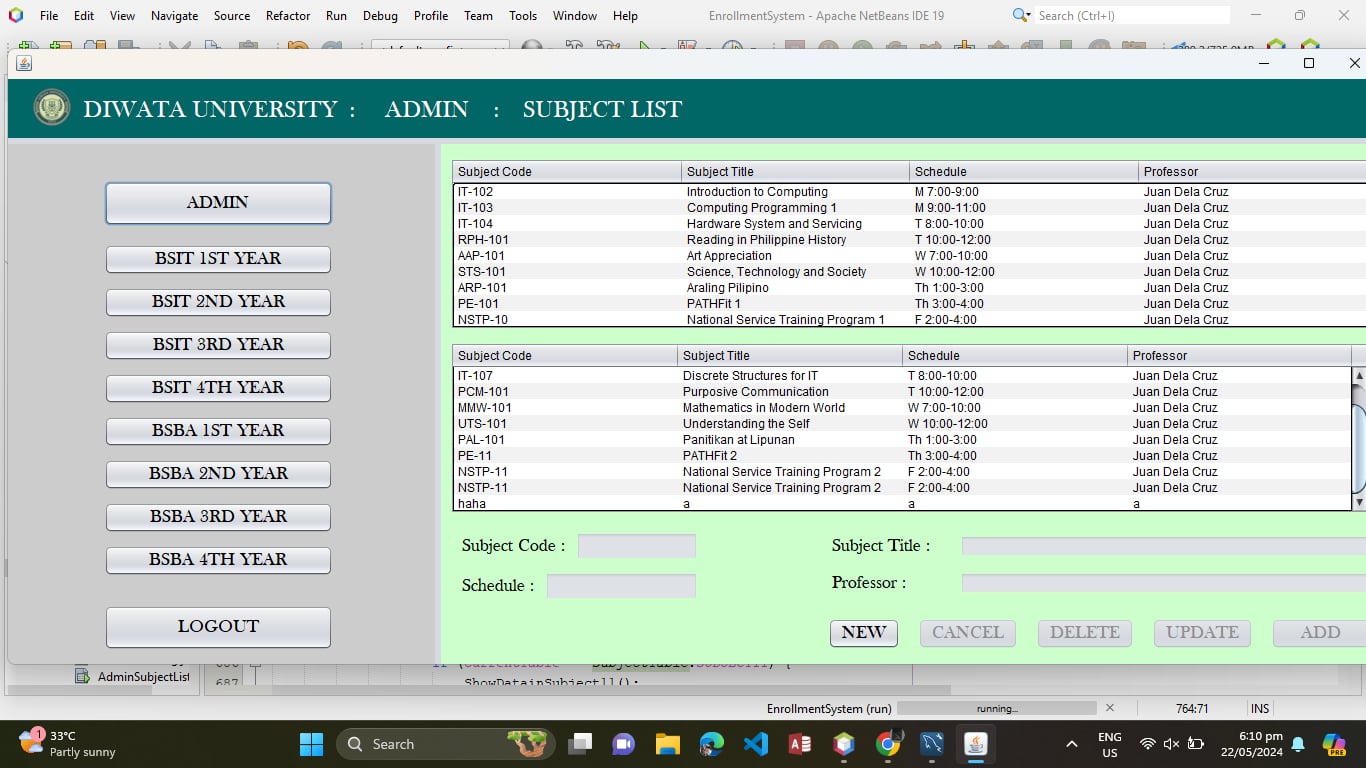Open the Tools menu

[x=523, y=15]
